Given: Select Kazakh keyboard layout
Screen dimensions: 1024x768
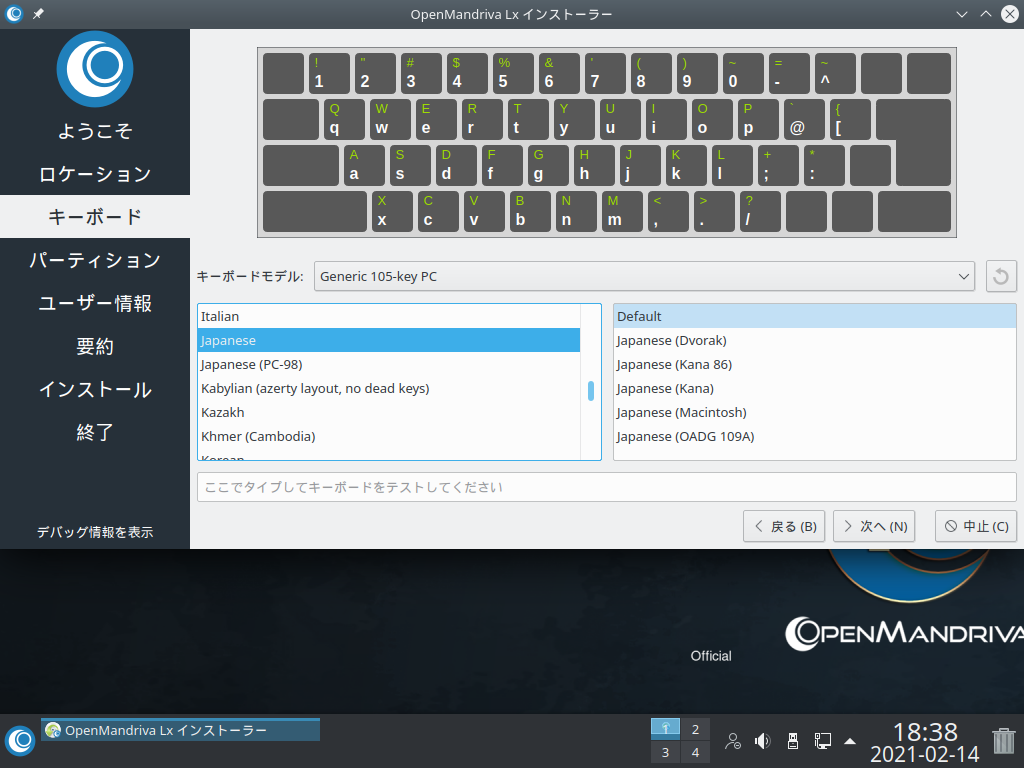Looking at the screenshot, I should point(389,413).
